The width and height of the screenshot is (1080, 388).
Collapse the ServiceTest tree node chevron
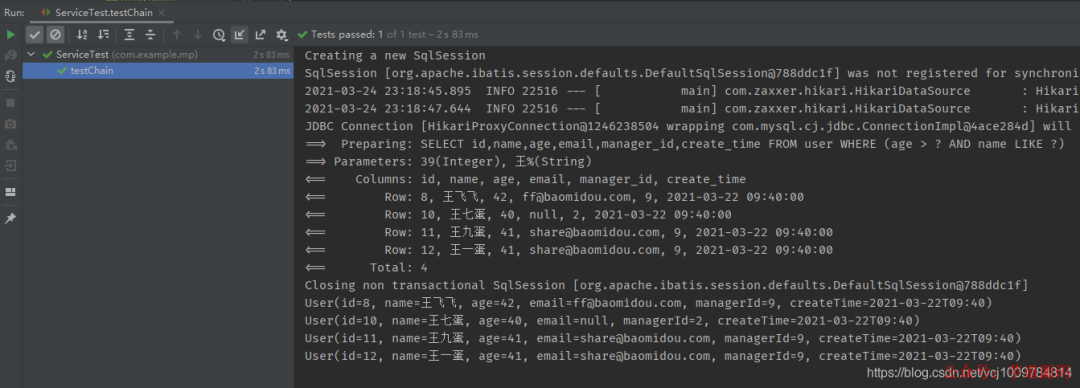click(31, 54)
